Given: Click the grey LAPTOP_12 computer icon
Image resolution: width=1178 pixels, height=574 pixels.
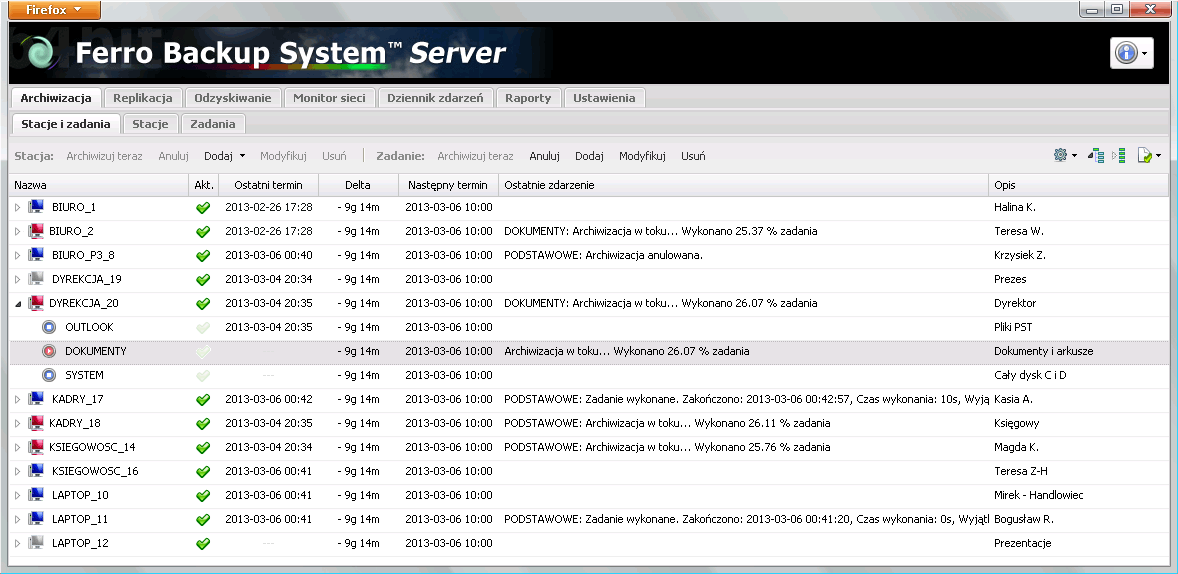Looking at the screenshot, I should [36, 543].
